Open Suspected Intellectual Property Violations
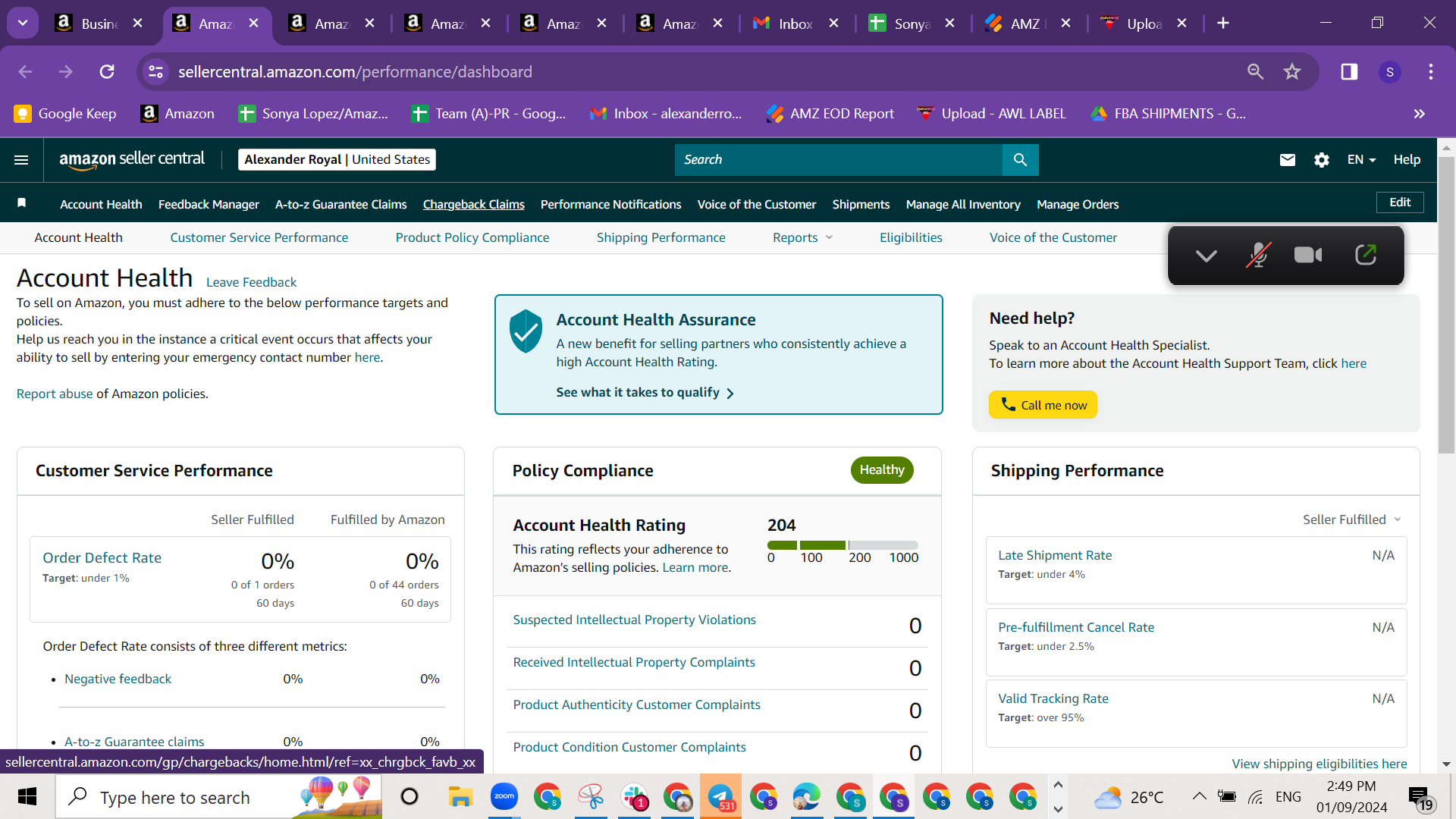Viewport: 1456px width, 819px height. click(634, 620)
